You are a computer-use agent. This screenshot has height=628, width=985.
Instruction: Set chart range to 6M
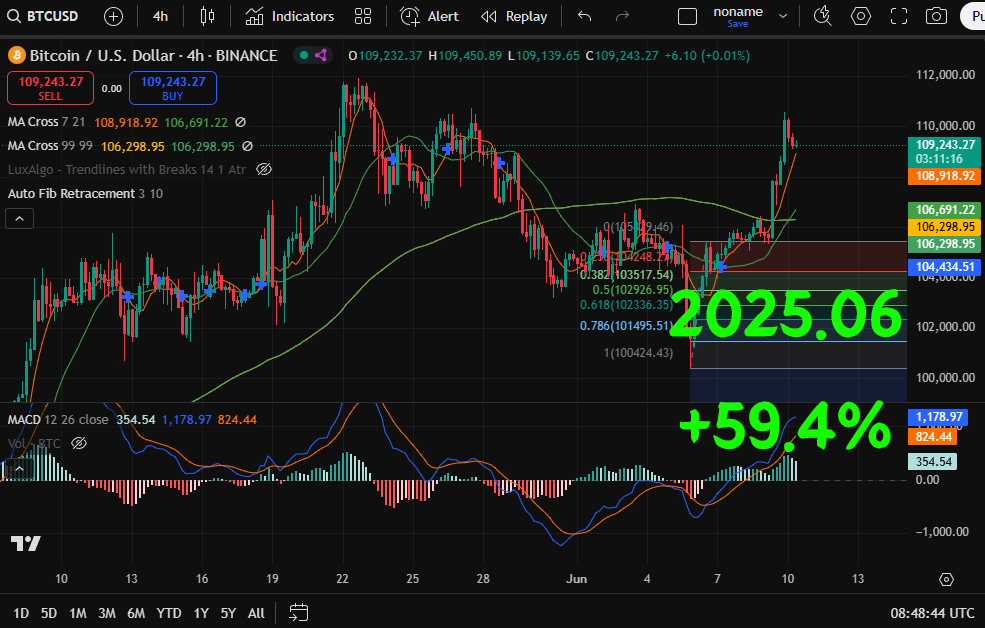pos(136,613)
